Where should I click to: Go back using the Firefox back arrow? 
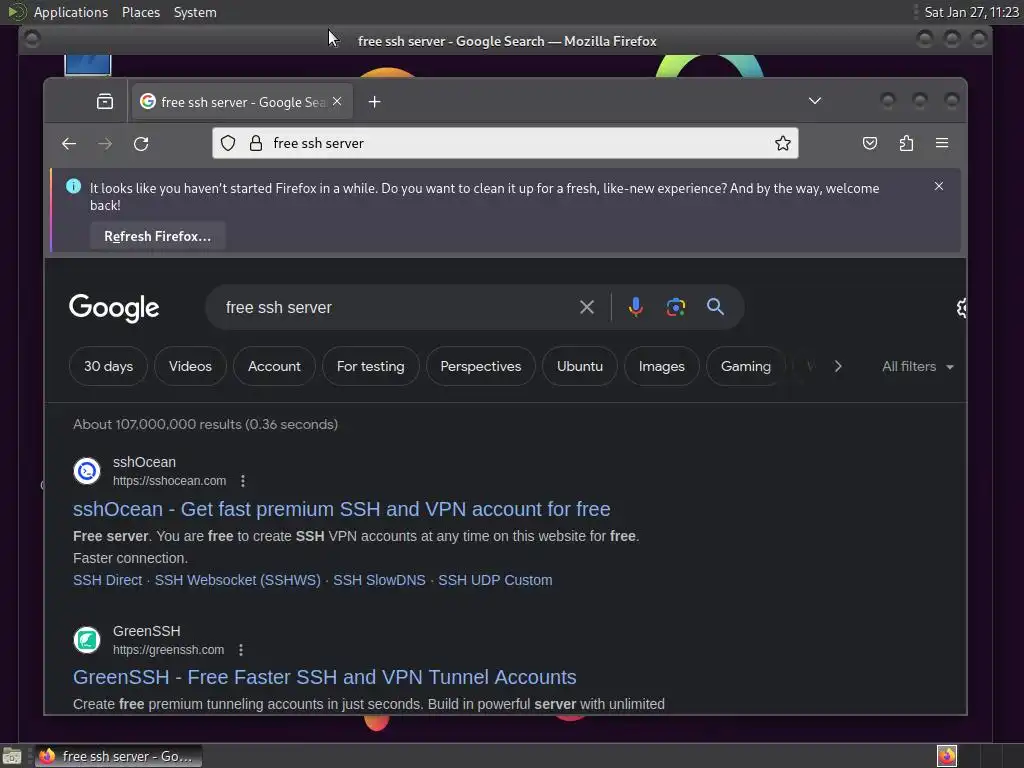click(69, 144)
